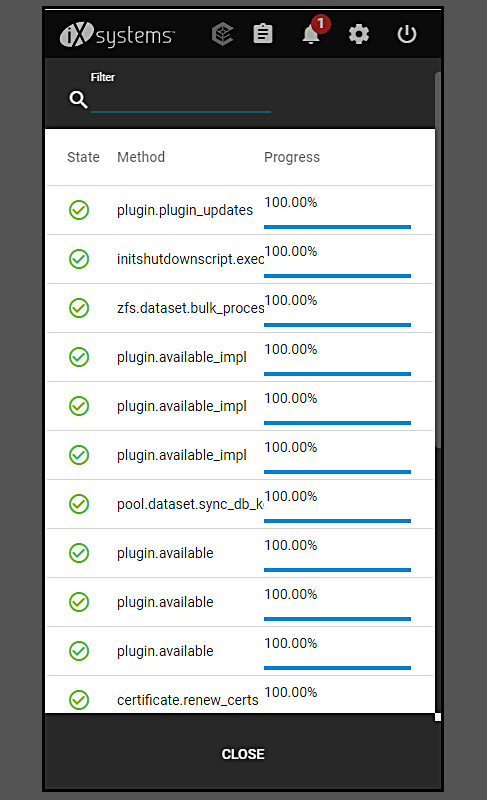Image resolution: width=487 pixels, height=800 pixels.
Task: Open the settings gear menu
Action: point(358,35)
